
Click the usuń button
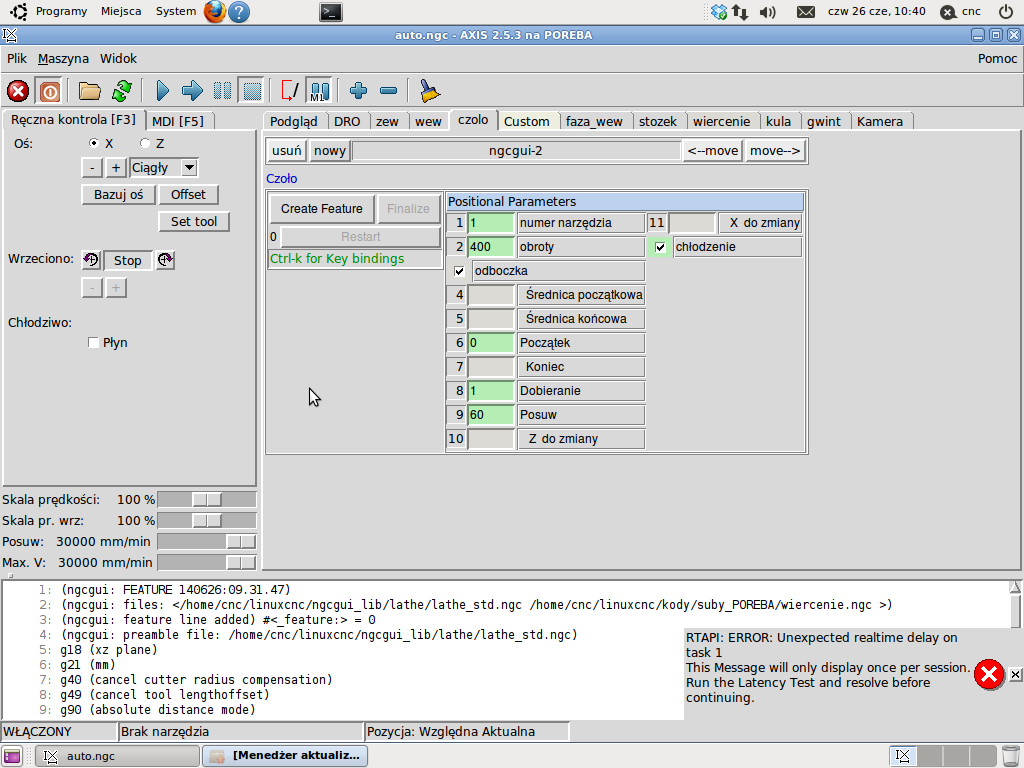click(287, 151)
